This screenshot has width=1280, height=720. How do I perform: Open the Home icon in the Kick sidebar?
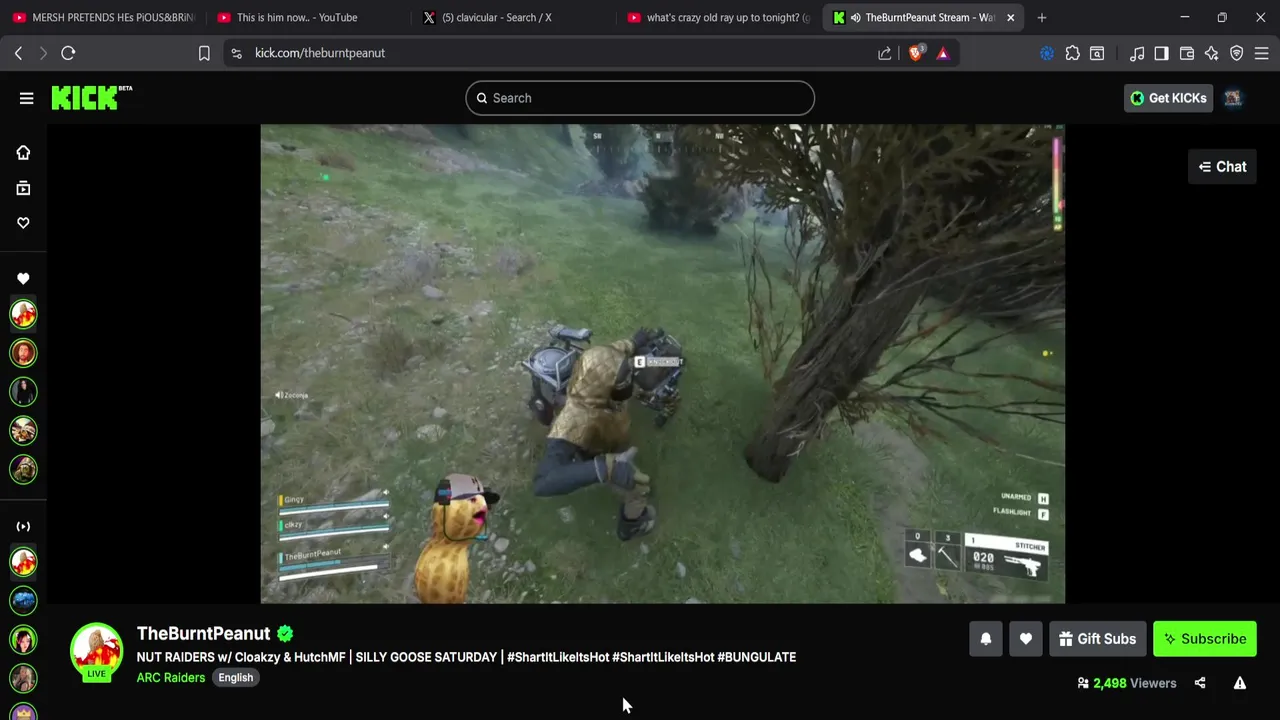[23, 152]
